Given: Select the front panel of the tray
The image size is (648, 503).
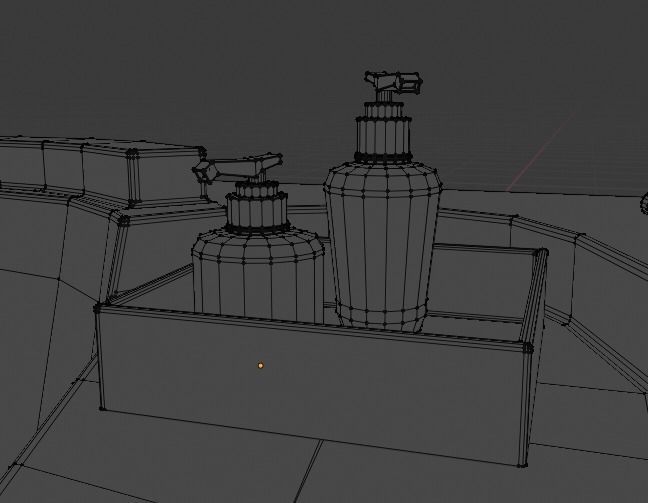Looking at the screenshot, I should coord(314,386).
